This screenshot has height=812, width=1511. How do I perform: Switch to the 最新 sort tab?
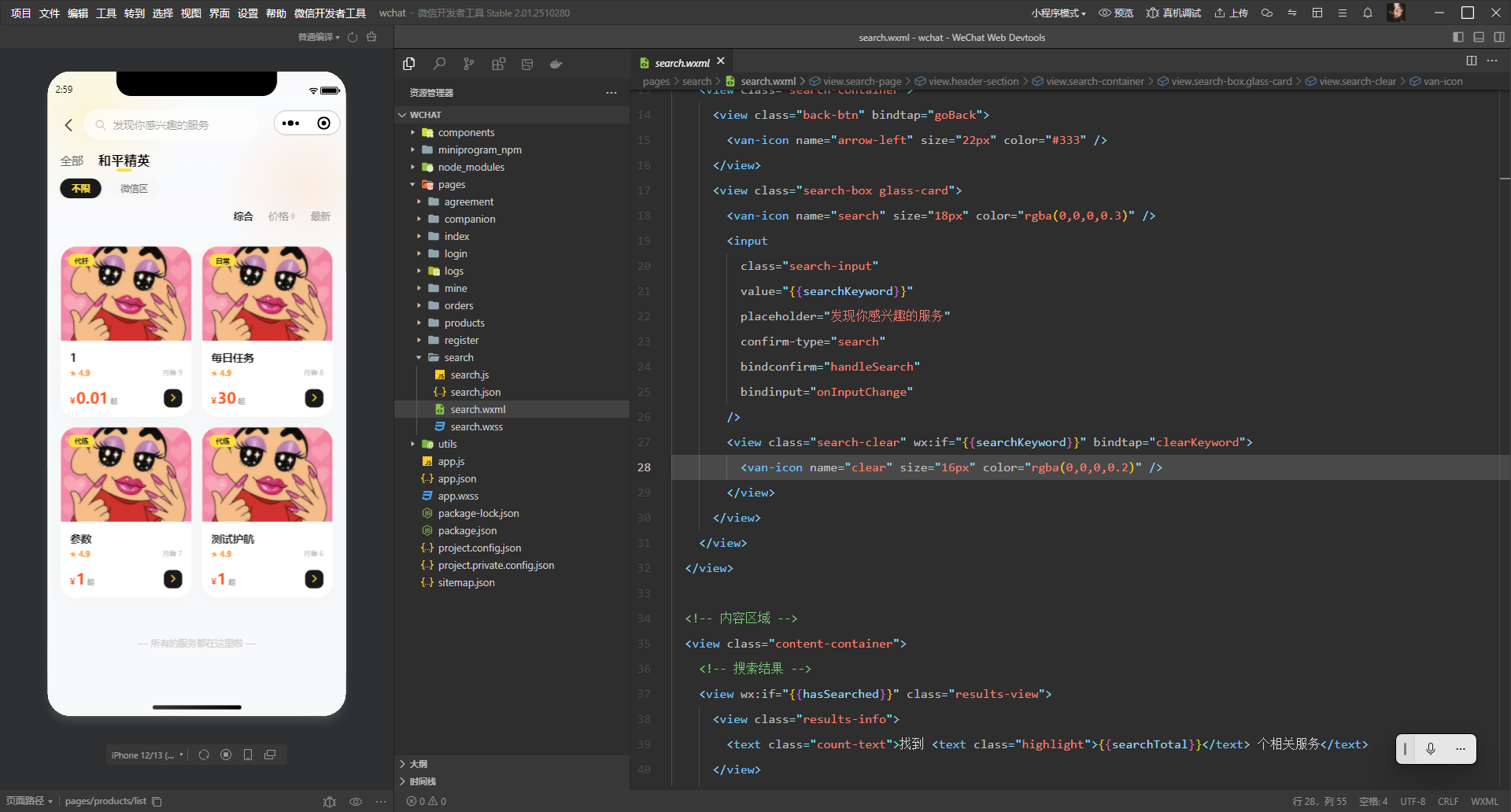tap(320, 216)
